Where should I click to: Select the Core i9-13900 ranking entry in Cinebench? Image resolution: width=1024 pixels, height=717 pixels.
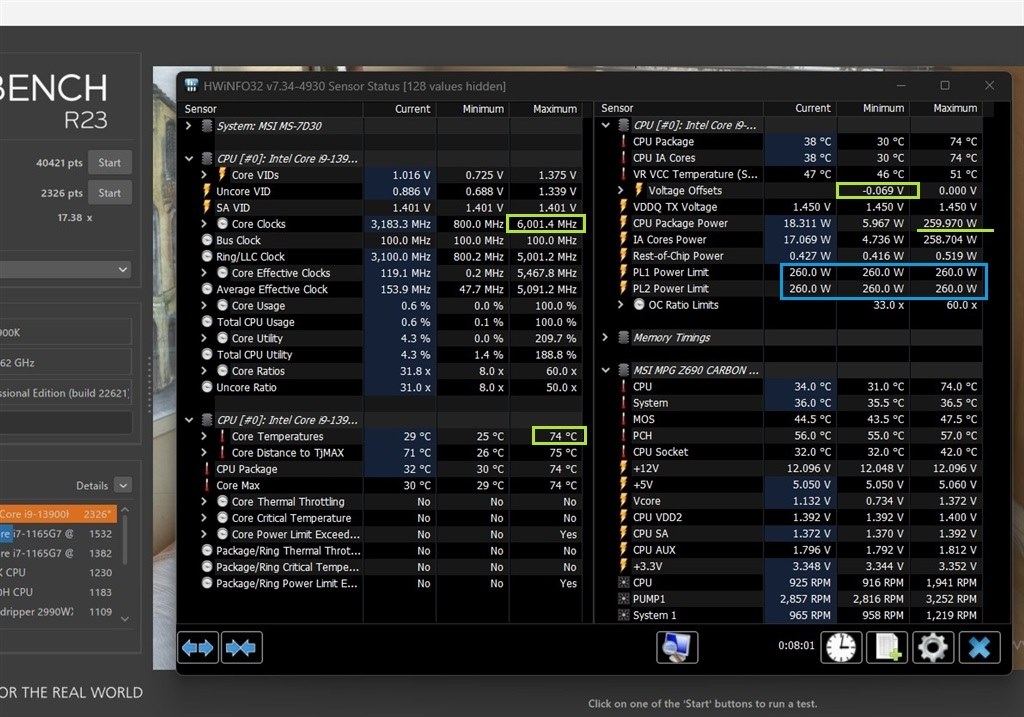(58, 514)
